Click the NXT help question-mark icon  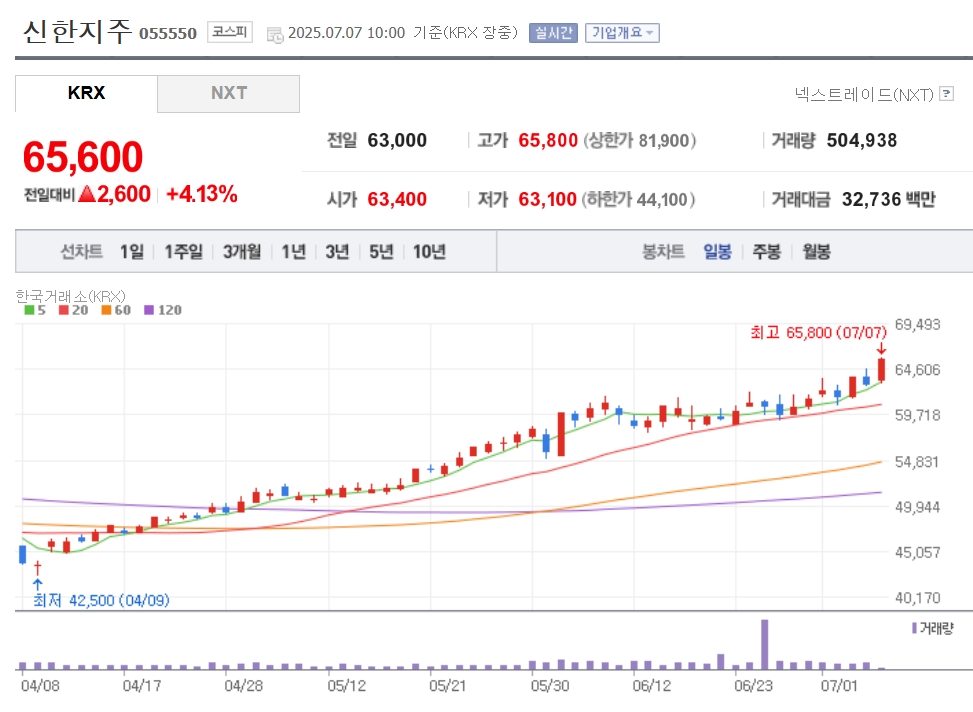coord(946,94)
